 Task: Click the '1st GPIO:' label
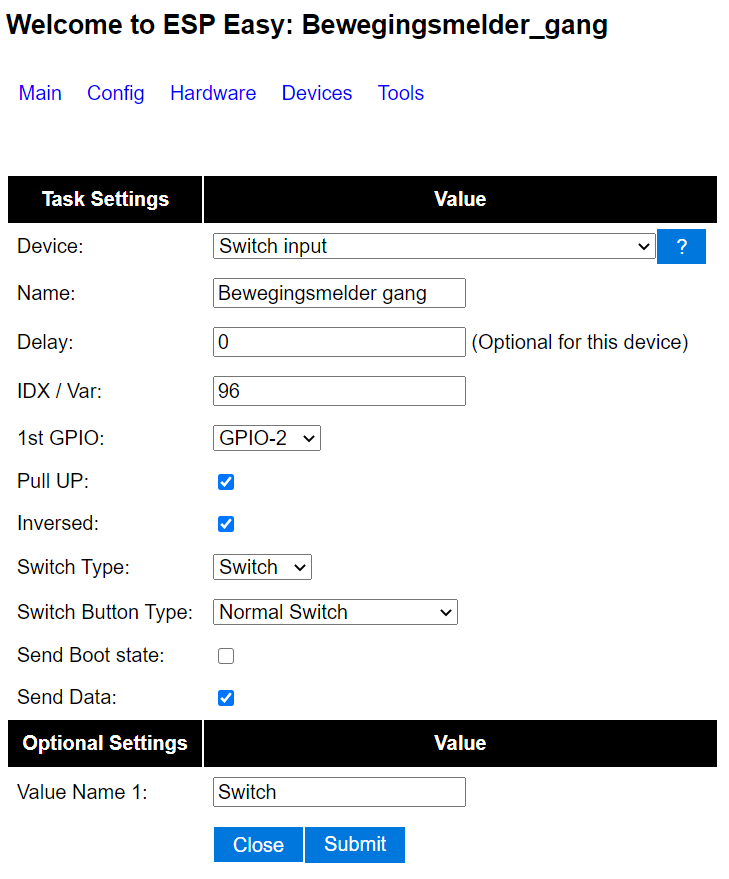click(61, 438)
